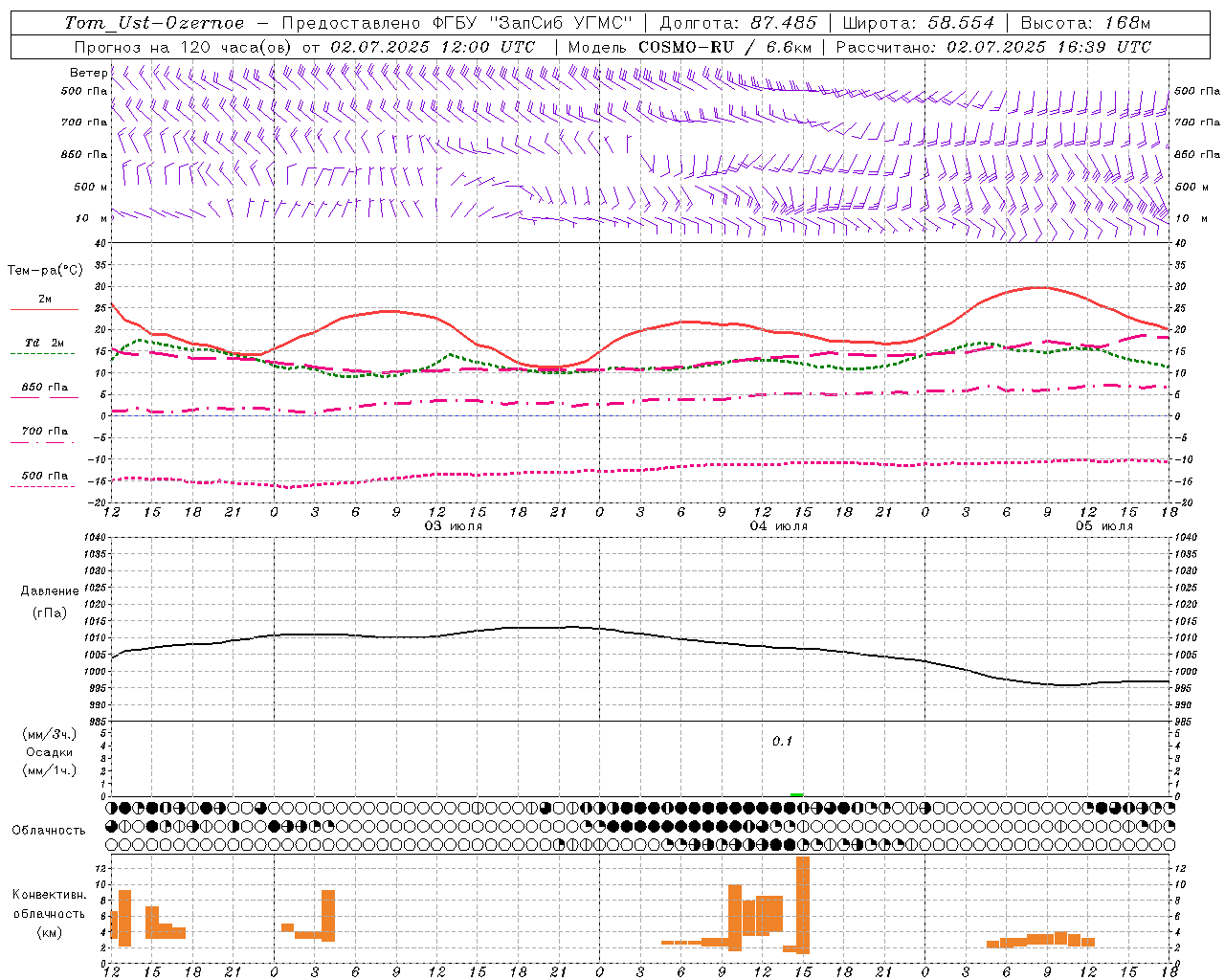Click the 'Конвективн.' convective cloud label
The image size is (1225, 980).
click(49, 895)
